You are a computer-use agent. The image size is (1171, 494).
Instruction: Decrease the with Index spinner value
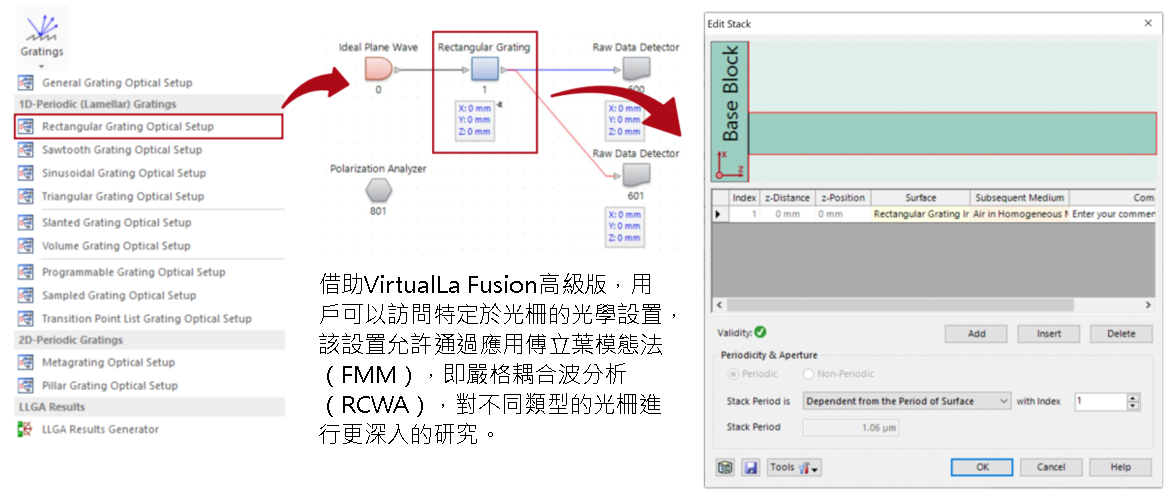click(x=1134, y=406)
